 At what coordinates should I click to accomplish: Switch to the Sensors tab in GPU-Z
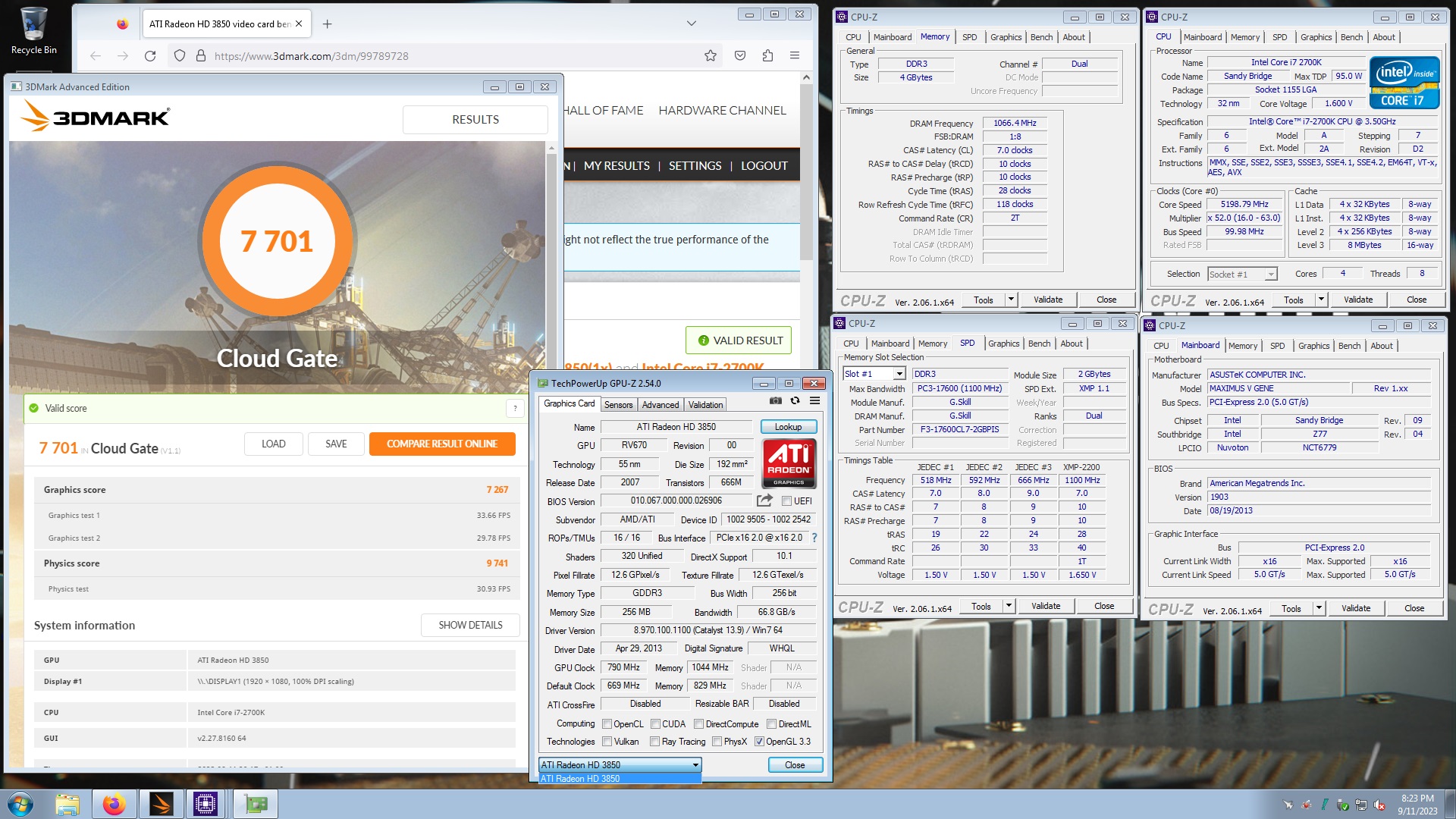pyautogui.click(x=618, y=405)
